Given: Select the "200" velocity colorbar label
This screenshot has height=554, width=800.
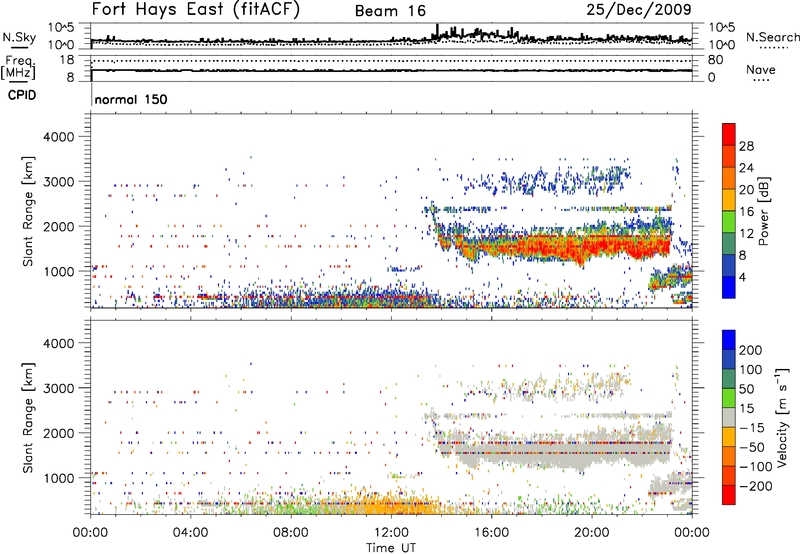Looking at the screenshot, I should click(x=751, y=350).
